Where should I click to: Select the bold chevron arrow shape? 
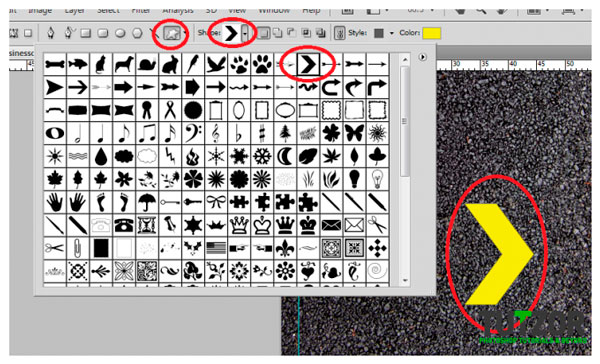[x=308, y=64]
